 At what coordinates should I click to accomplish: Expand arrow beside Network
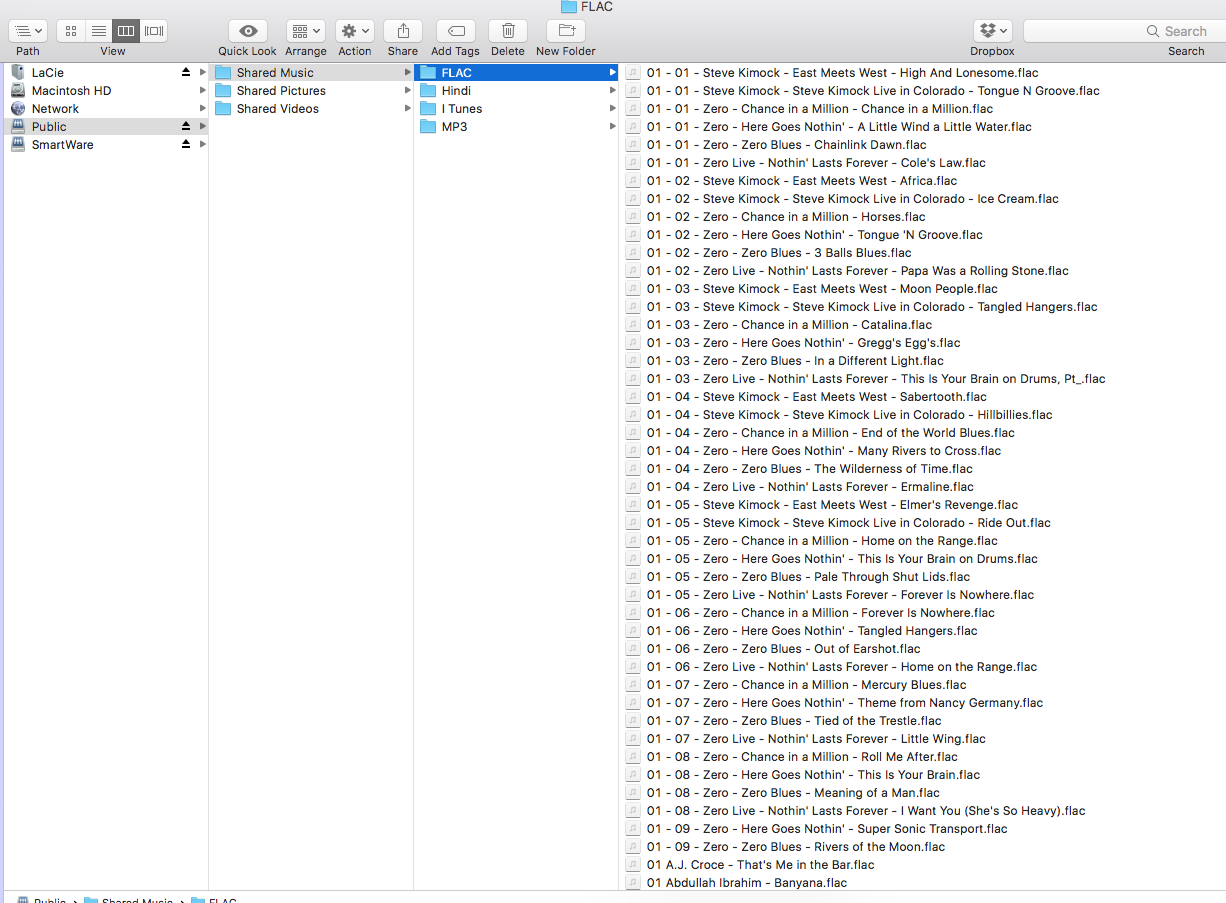point(203,108)
